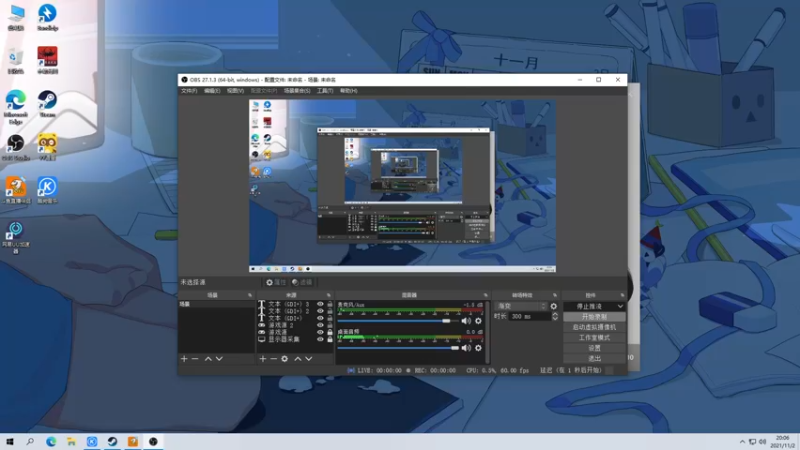Open 设置 settings button in Controls
Viewport: 800px width, 450px height.
coord(594,348)
